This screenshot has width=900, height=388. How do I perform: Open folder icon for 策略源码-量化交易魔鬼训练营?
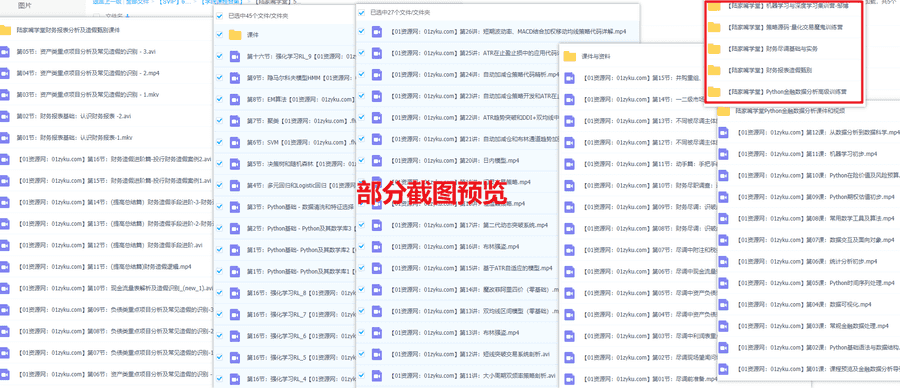click(713, 27)
